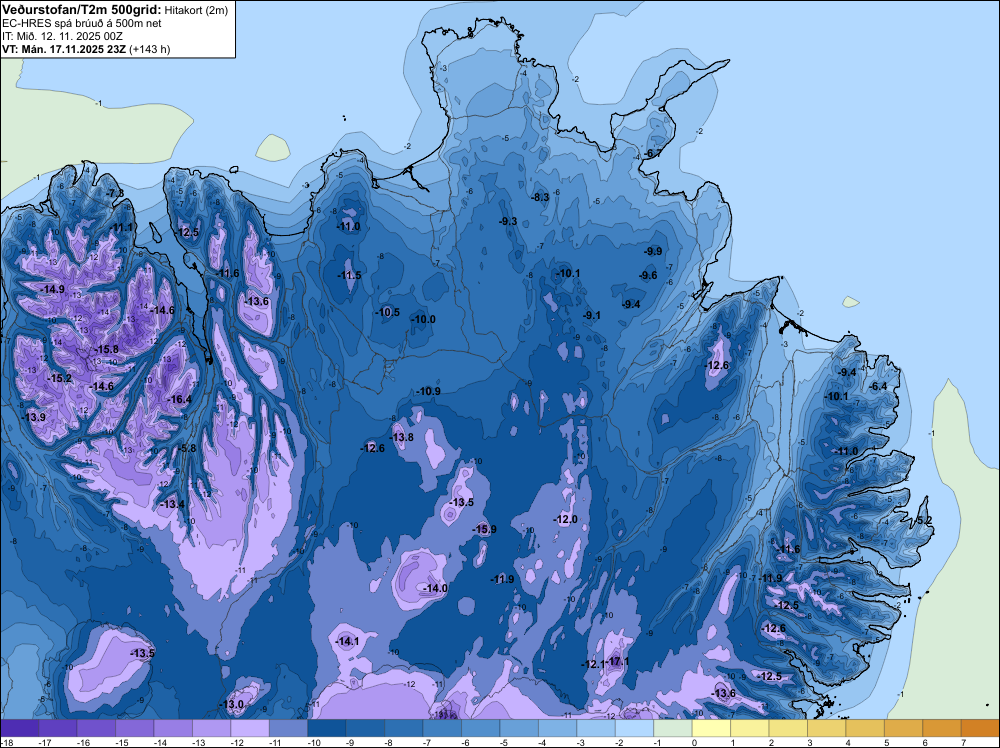
Task: Click the -11.1 temperature label
Action: pos(122,228)
